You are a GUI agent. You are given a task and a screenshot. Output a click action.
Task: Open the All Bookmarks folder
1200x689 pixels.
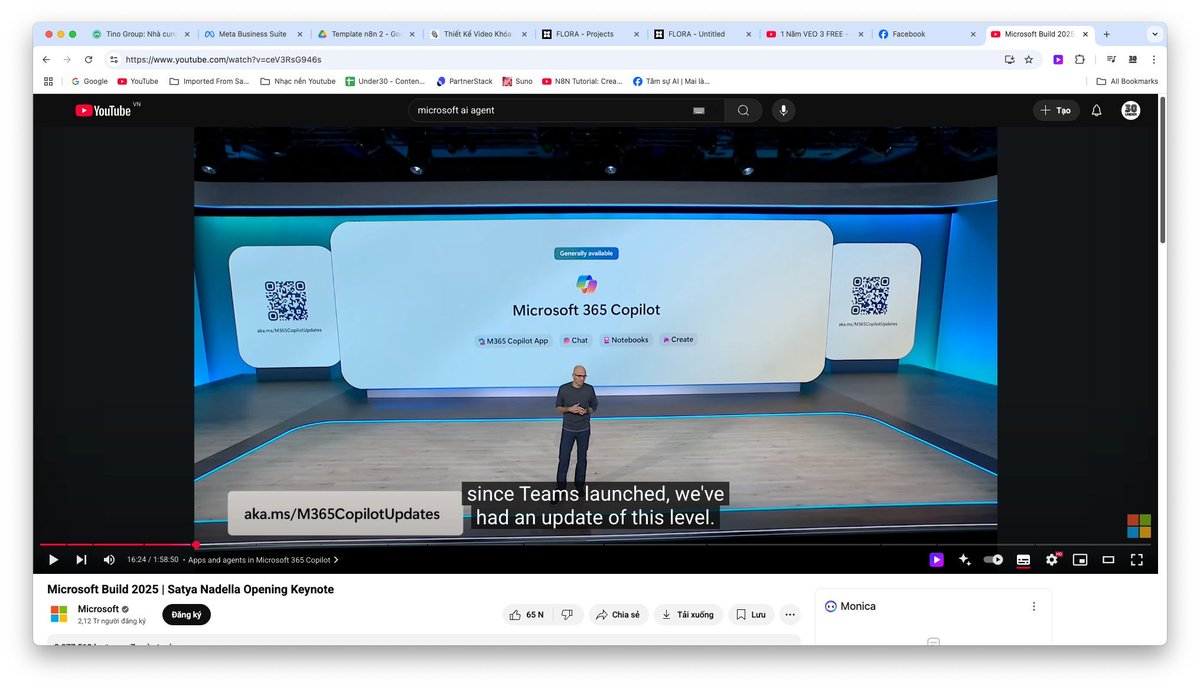(x=1127, y=81)
